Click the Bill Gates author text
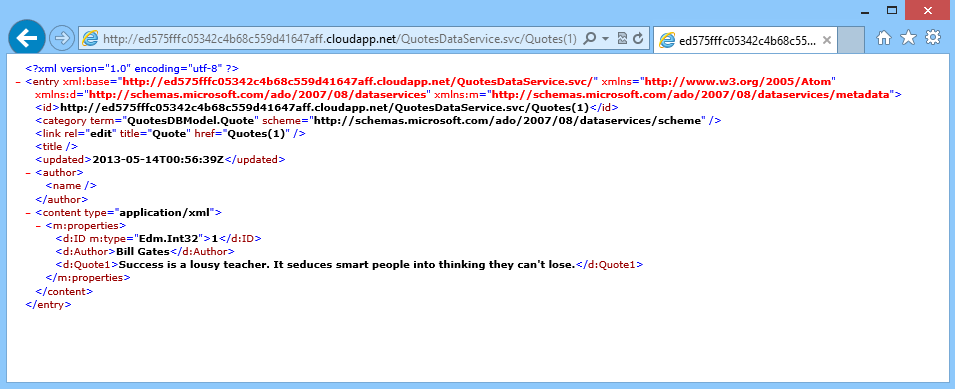Image resolution: width=955 pixels, height=389 pixels. click(142, 251)
